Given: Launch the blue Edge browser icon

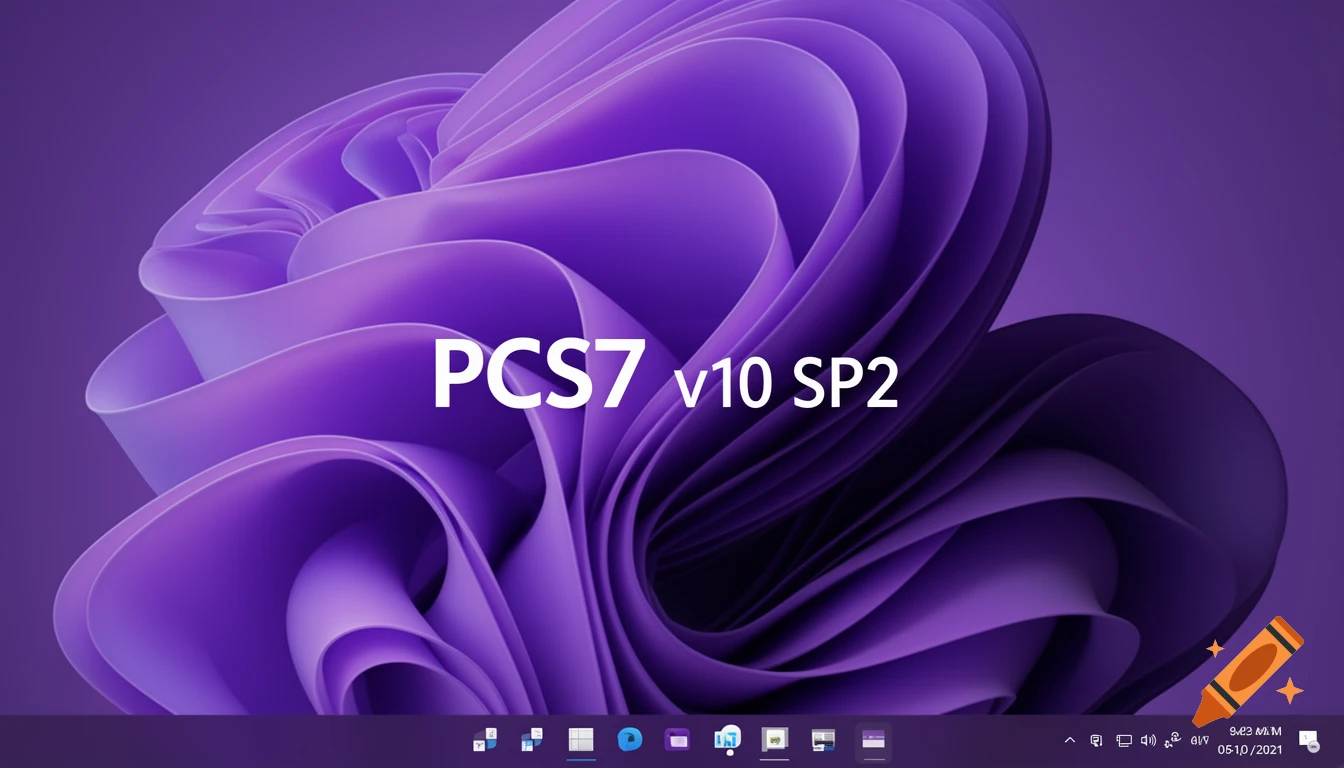Looking at the screenshot, I should point(629,740).
